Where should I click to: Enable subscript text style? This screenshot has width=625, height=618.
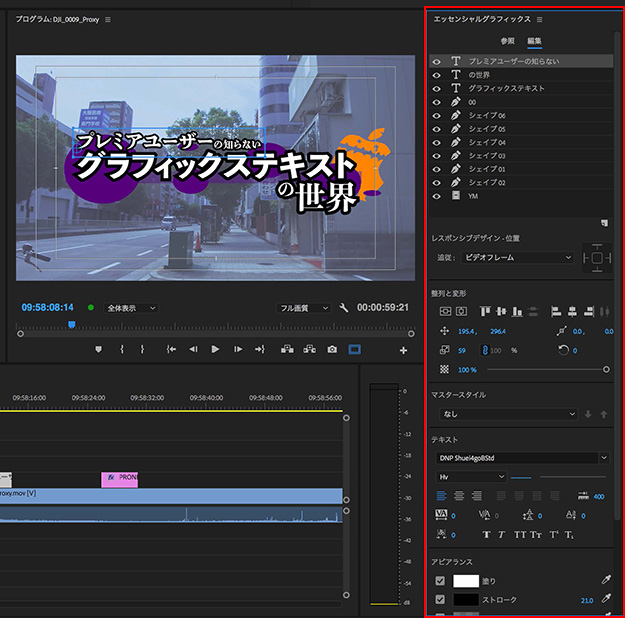tap(569, 535)
